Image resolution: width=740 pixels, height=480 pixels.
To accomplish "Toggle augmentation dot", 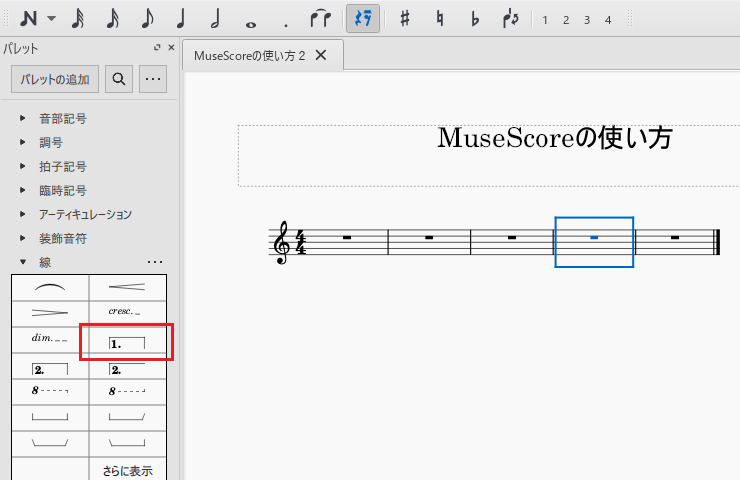I will (286, 25).
